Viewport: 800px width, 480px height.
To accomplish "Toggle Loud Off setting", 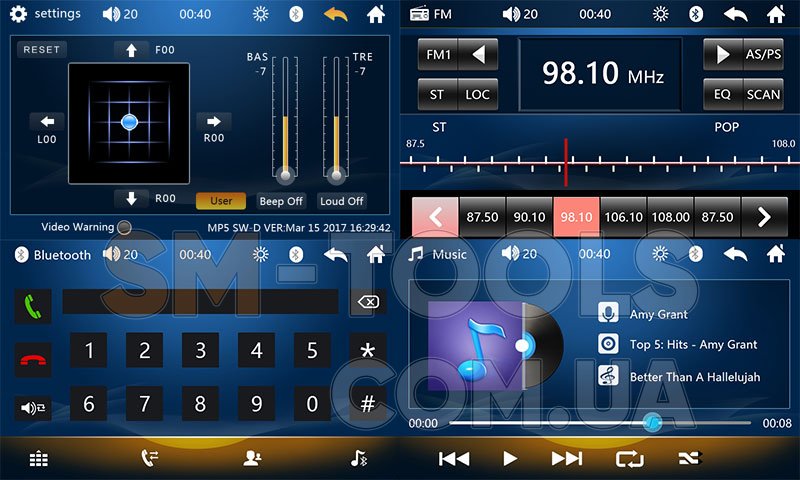I will [x=342, y=201].
